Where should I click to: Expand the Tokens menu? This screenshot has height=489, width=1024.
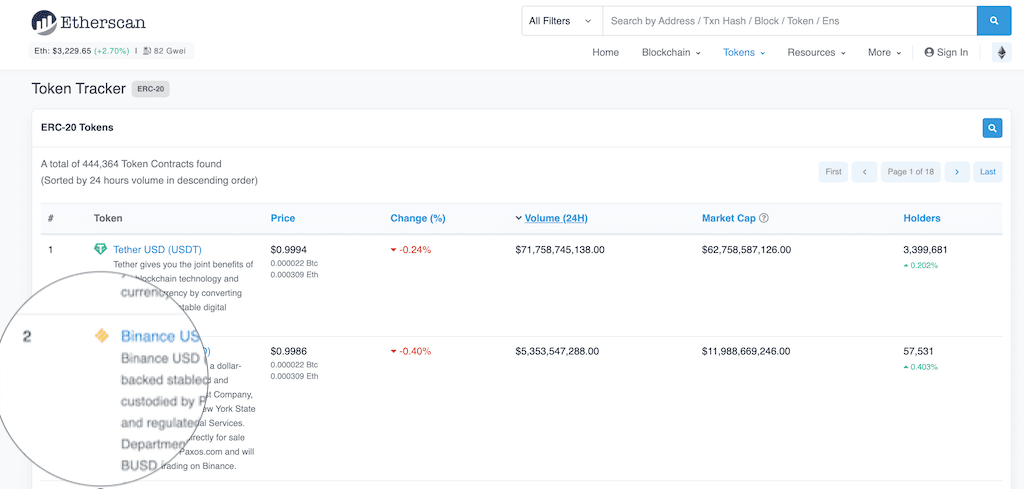click(x=744, y=52)
